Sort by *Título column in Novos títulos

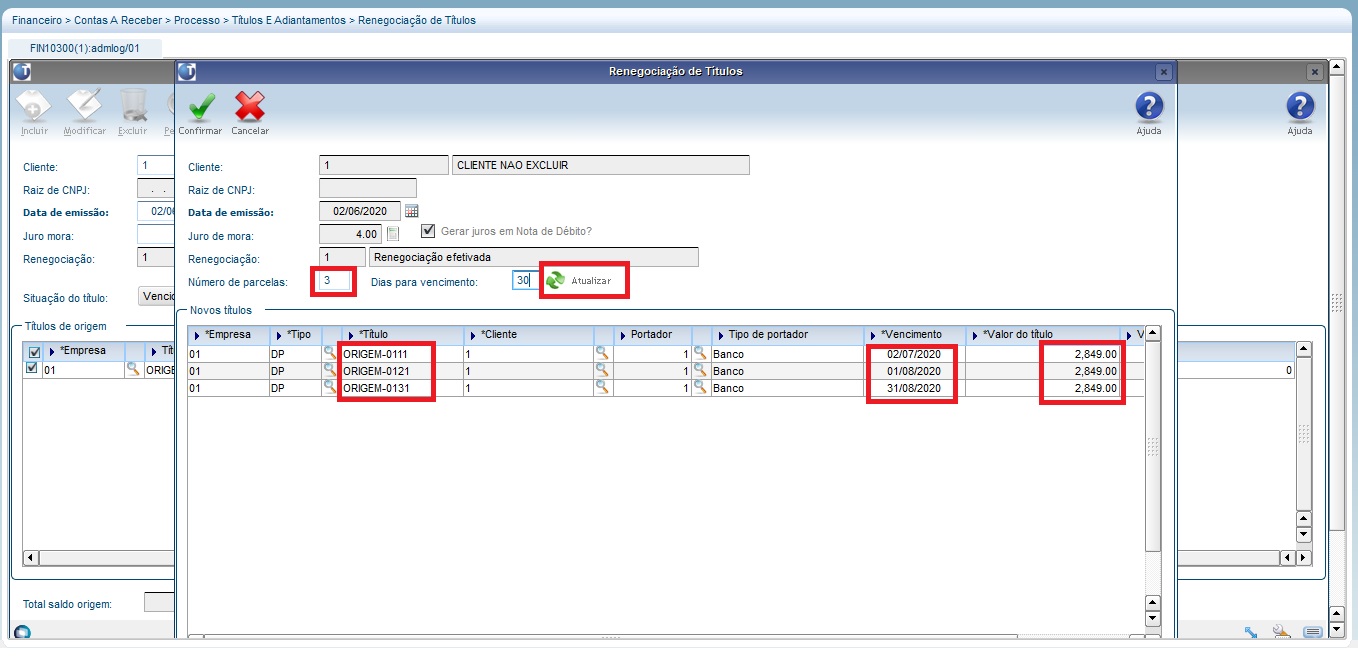coord(402,334)
